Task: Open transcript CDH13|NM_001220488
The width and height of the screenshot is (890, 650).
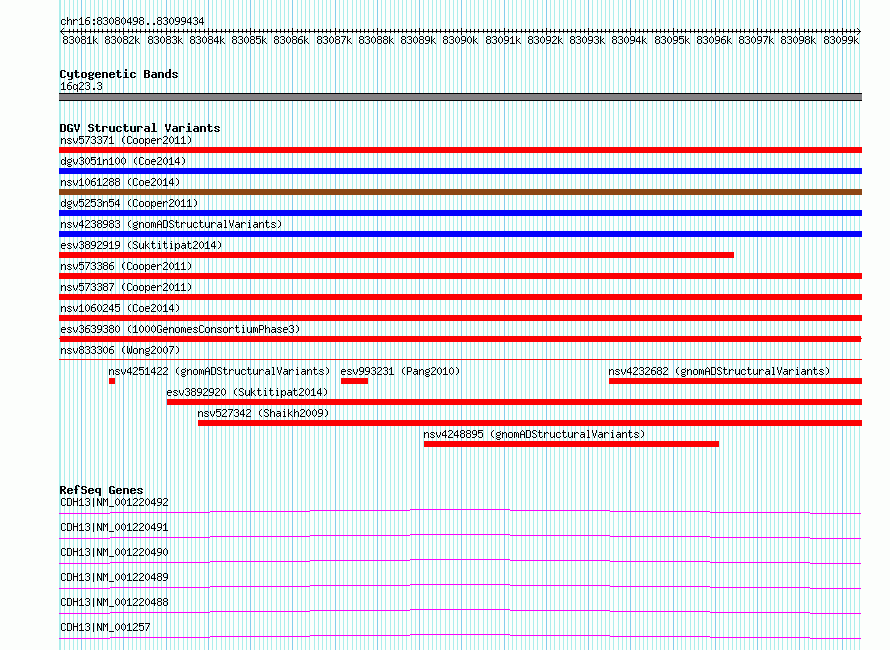Action: [x=114, y=602]
